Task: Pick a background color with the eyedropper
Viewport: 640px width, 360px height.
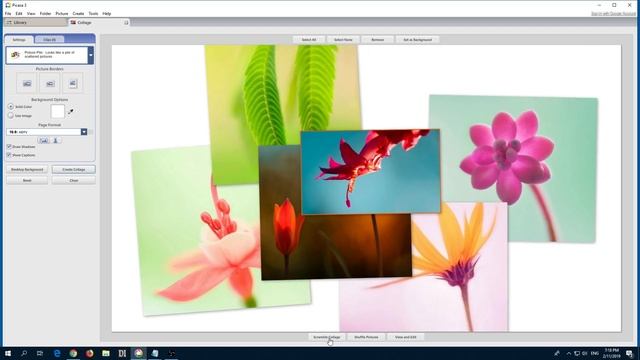Action: (71, 111)
